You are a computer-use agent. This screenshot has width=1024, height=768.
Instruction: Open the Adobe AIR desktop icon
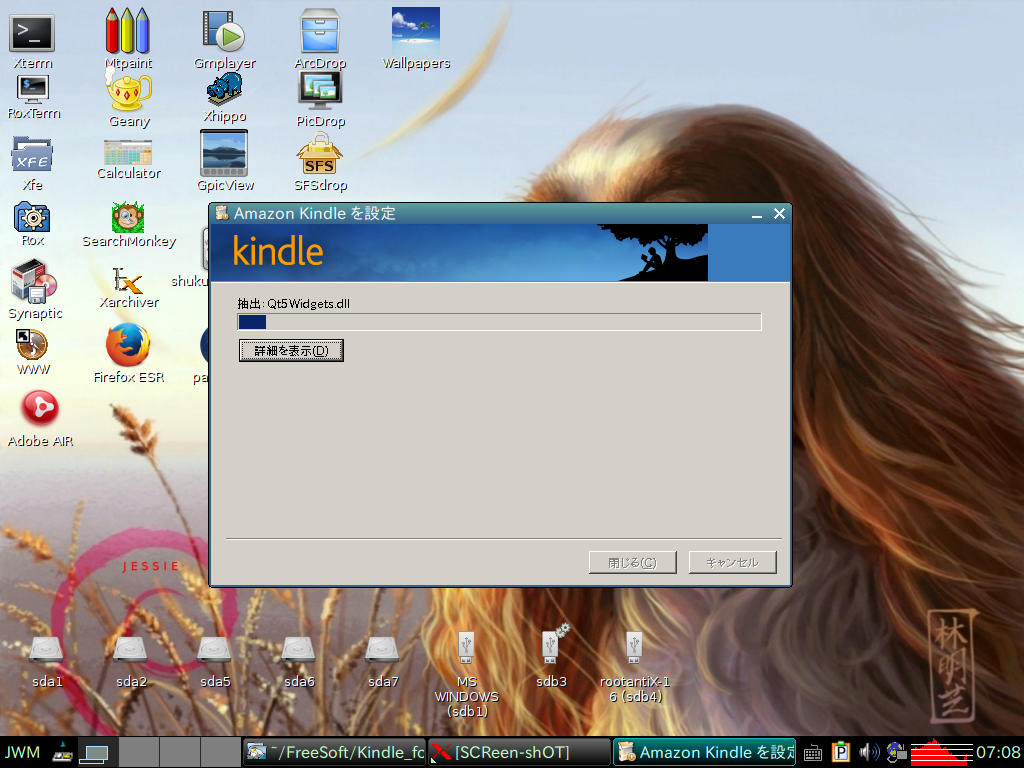click(40, 408)
